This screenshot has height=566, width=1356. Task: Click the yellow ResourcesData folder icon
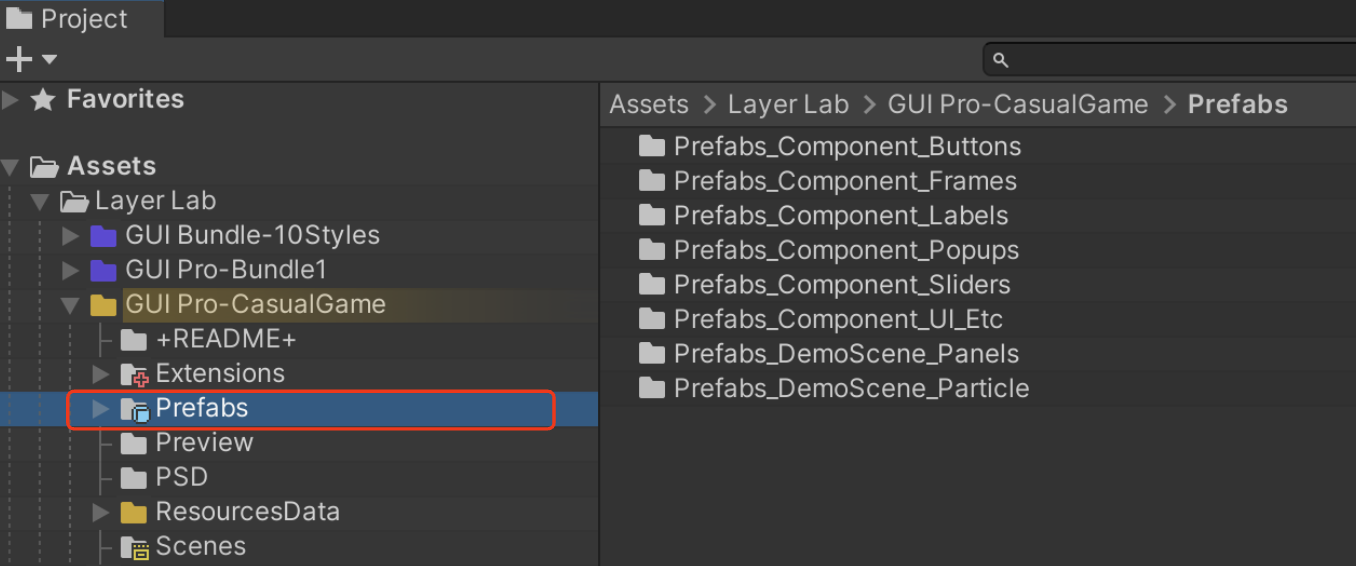(134, 513)
